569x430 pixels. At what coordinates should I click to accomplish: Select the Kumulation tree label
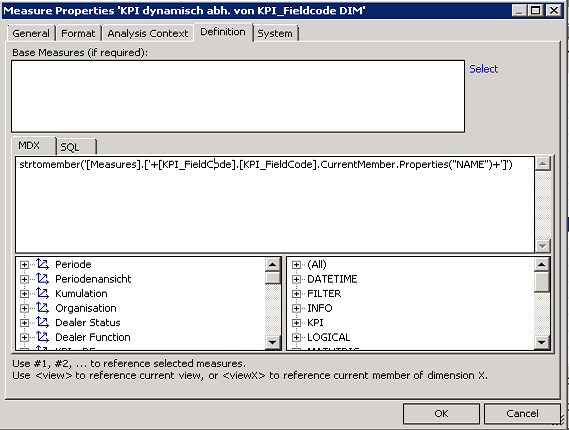81,294
